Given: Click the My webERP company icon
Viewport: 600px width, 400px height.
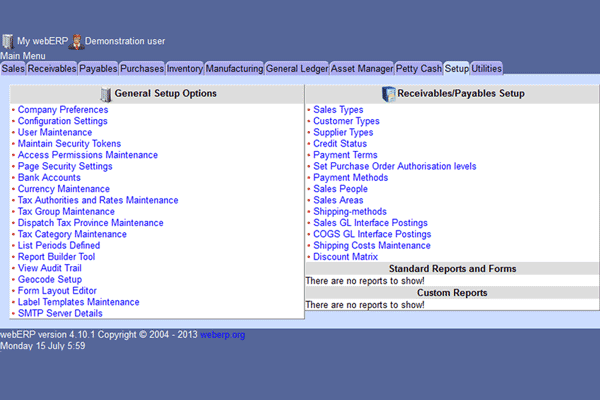Looking at the screenshot, I should click(x=8, y=41).
